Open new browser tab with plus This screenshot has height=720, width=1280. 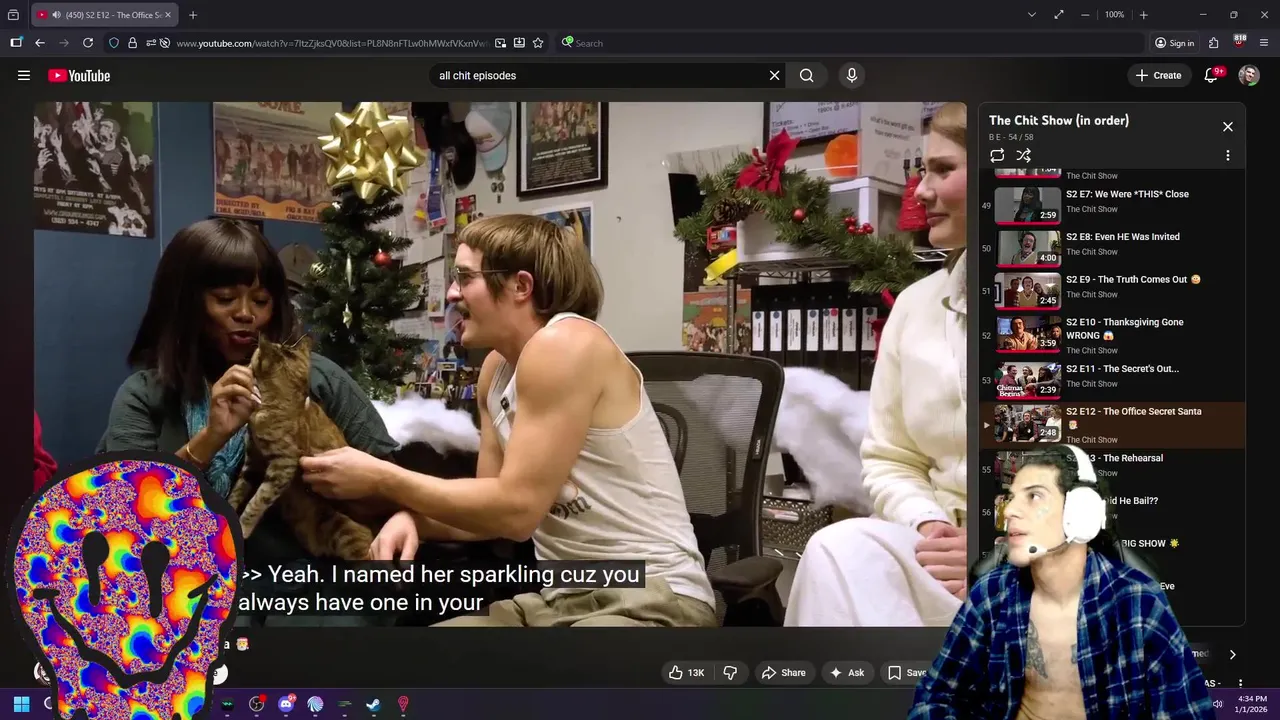pyautogui.click(x=193, y=15)
